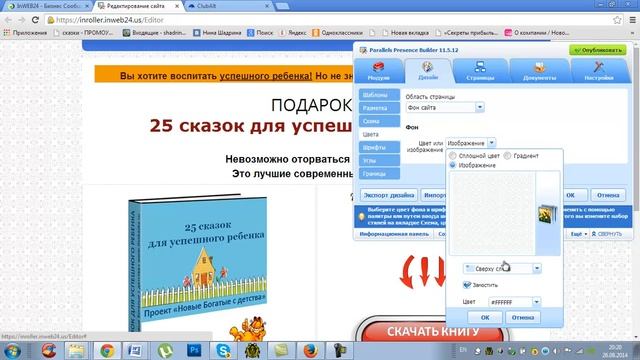
Task: Choose the Сплошной цвет radio option
Action: click(453, 156)
